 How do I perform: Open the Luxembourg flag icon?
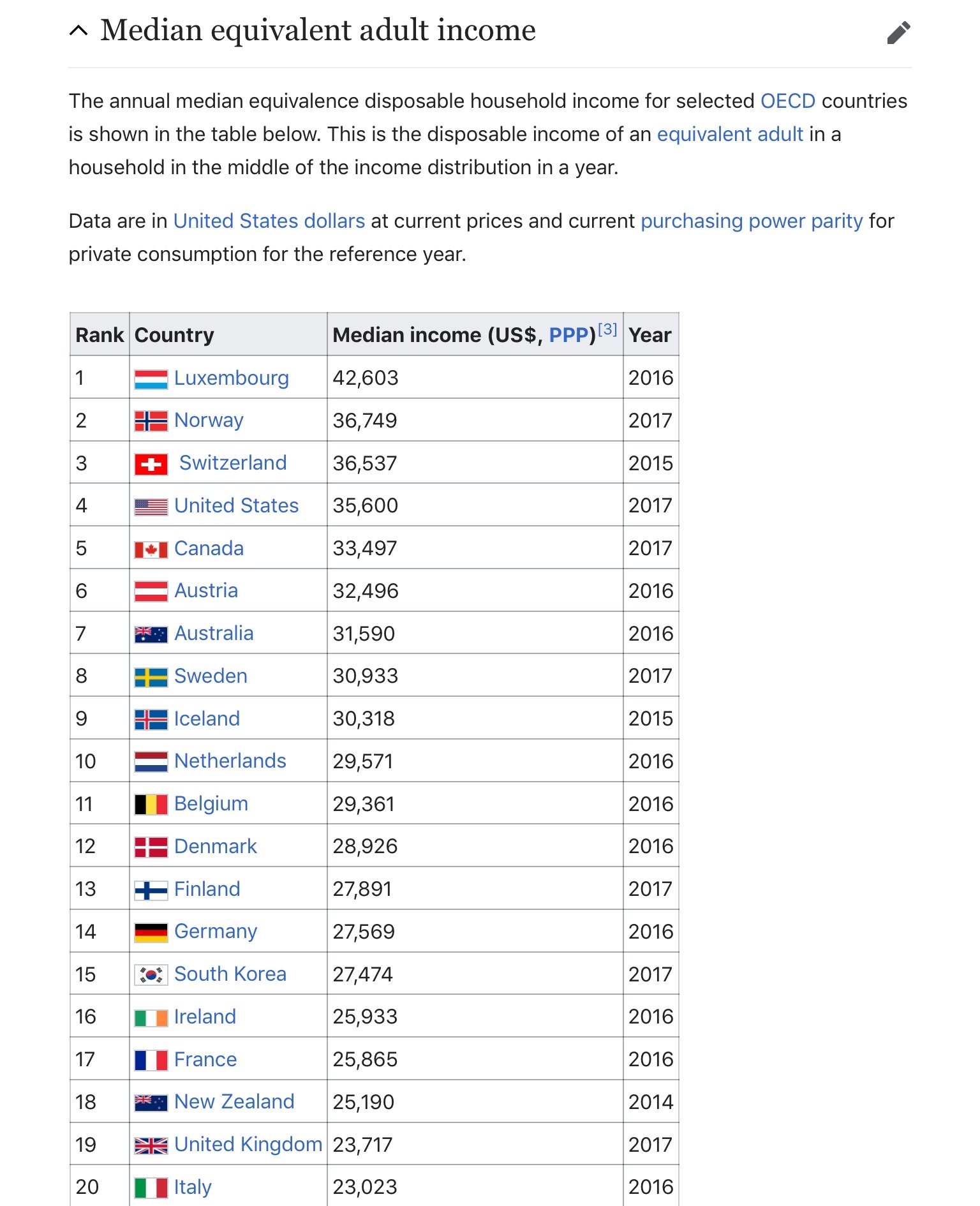[151, 379]
